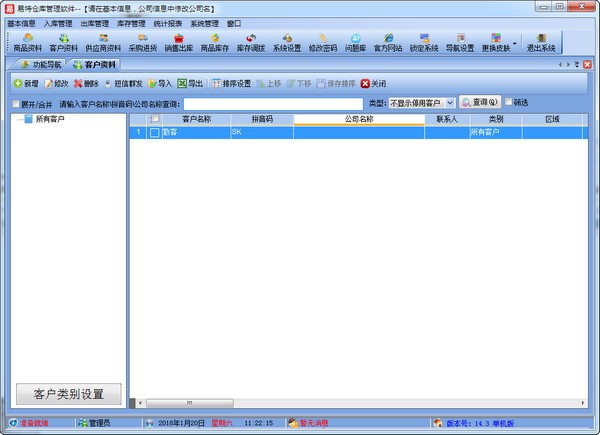This screenshot has width=600, height=435.
Task: Open 商品资料 toolbar icon
Action: click(27, 42)
